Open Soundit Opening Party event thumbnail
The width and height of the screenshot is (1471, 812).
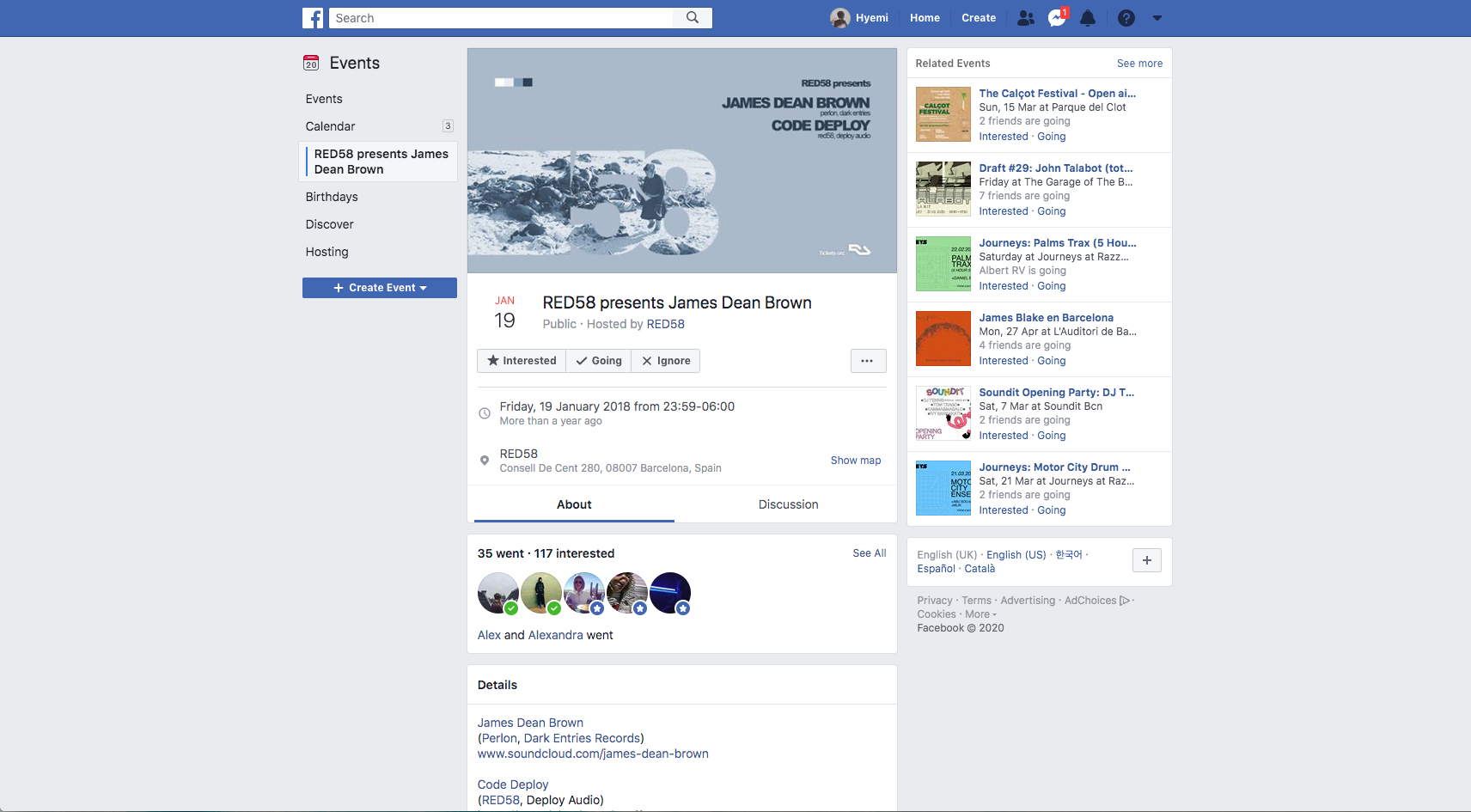[x=943, y=413]
